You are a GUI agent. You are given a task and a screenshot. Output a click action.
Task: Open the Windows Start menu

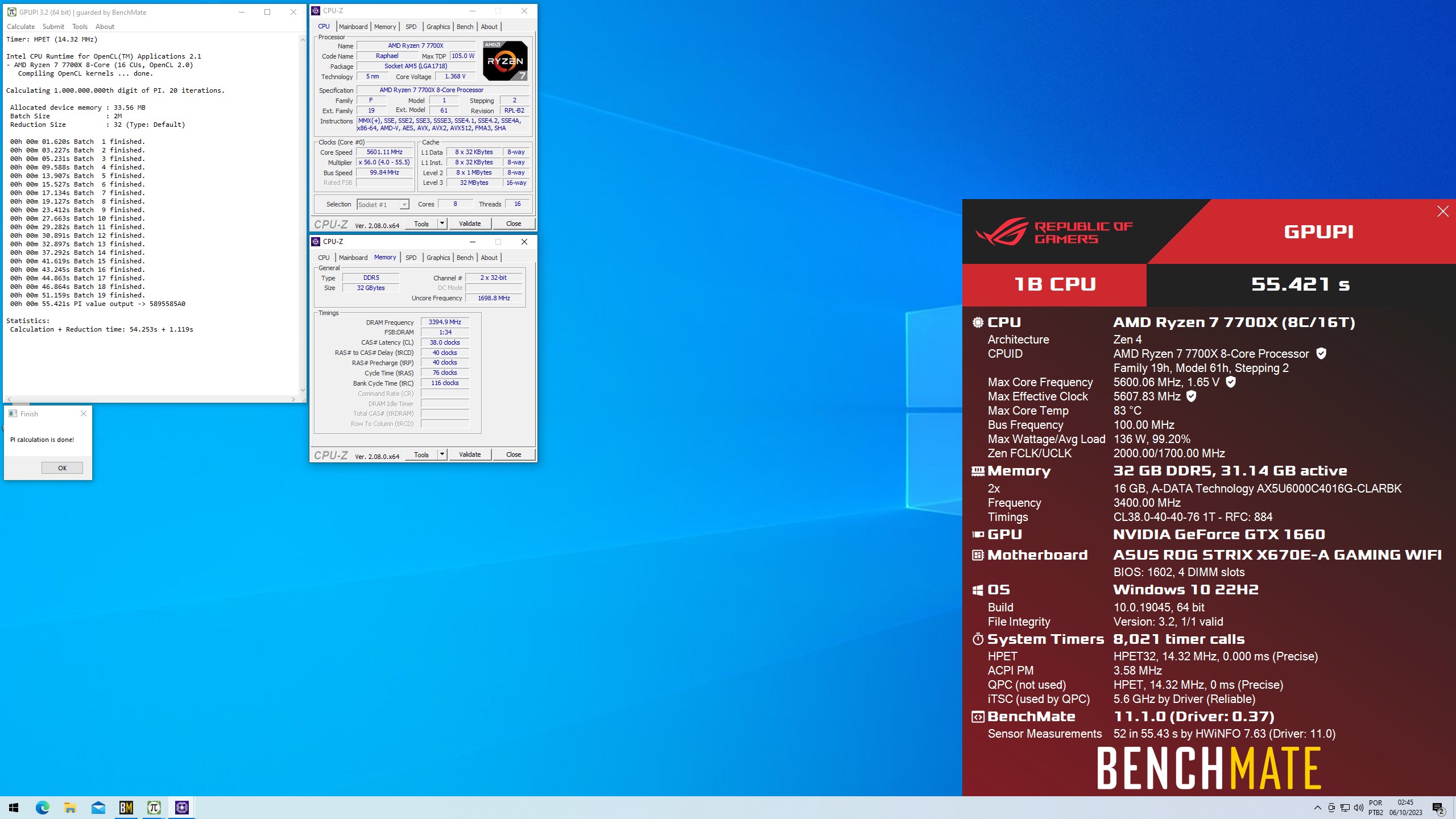click(x=14, y=808)
